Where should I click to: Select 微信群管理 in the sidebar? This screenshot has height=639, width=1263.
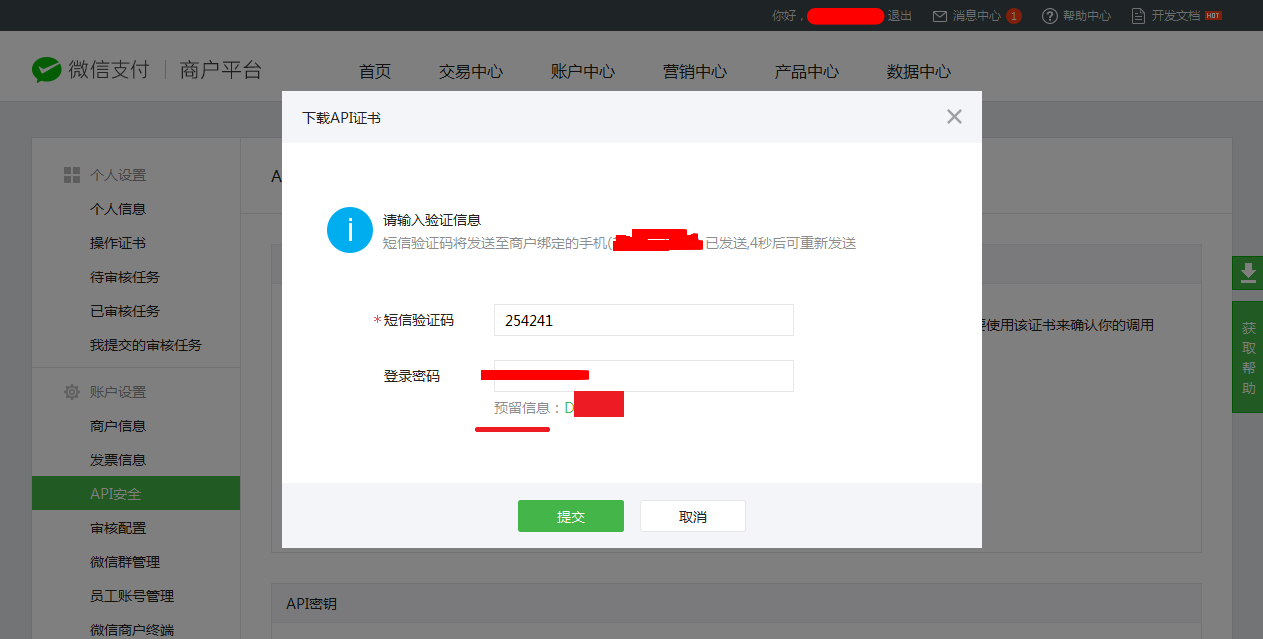coord(125,562)
